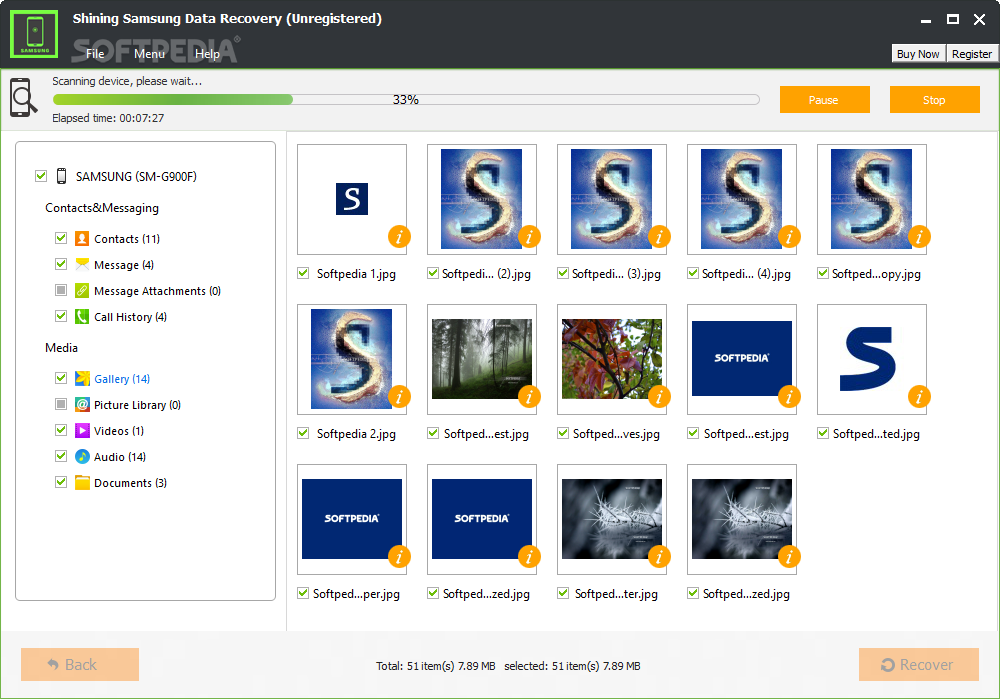Image resolution: width=1000 pixels, height=699 pixels.
Task: Open the Menu menu
Action: click(149, 54)
